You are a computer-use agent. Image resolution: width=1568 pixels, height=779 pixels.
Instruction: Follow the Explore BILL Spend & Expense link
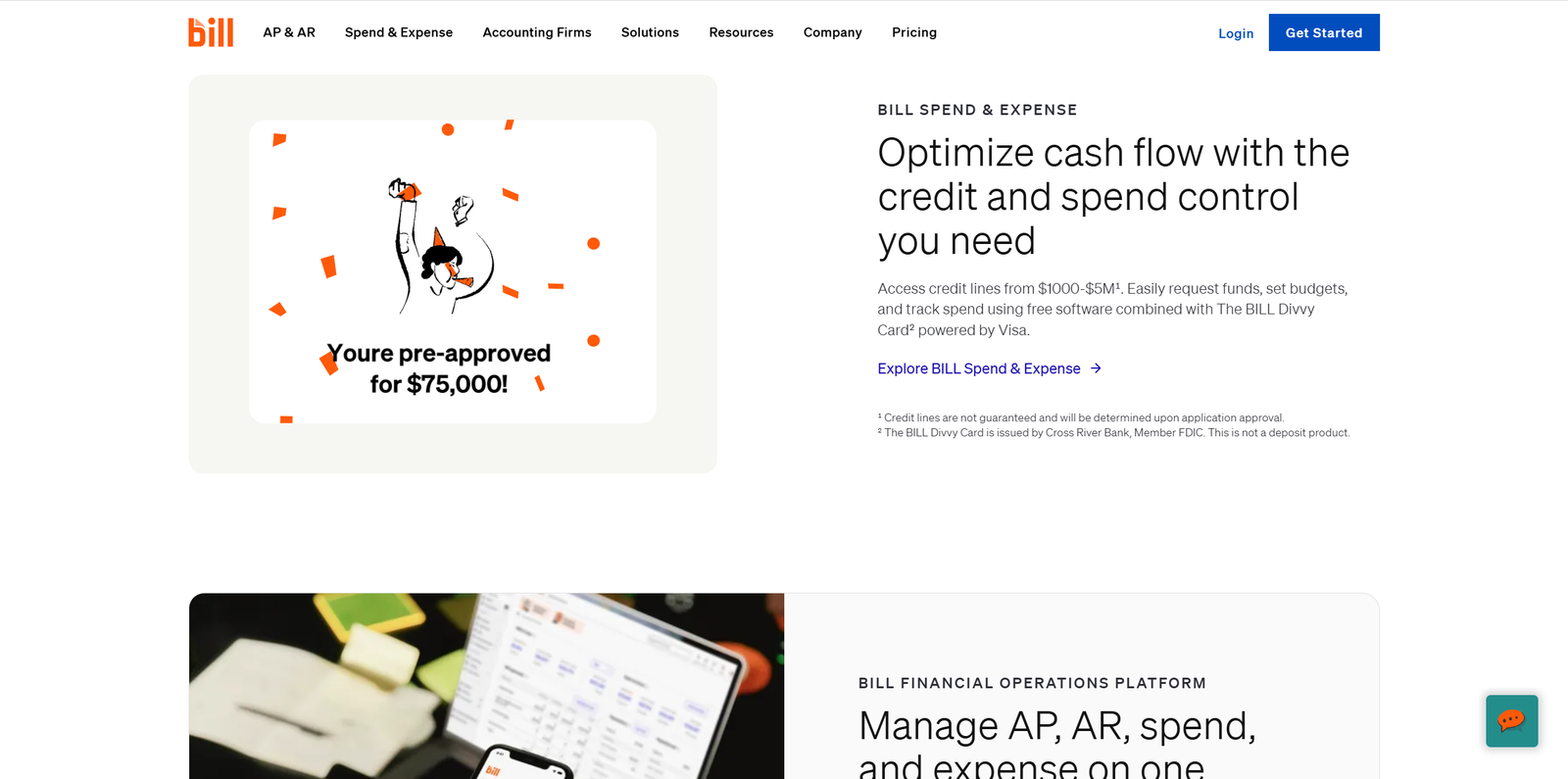coord(978,368)
